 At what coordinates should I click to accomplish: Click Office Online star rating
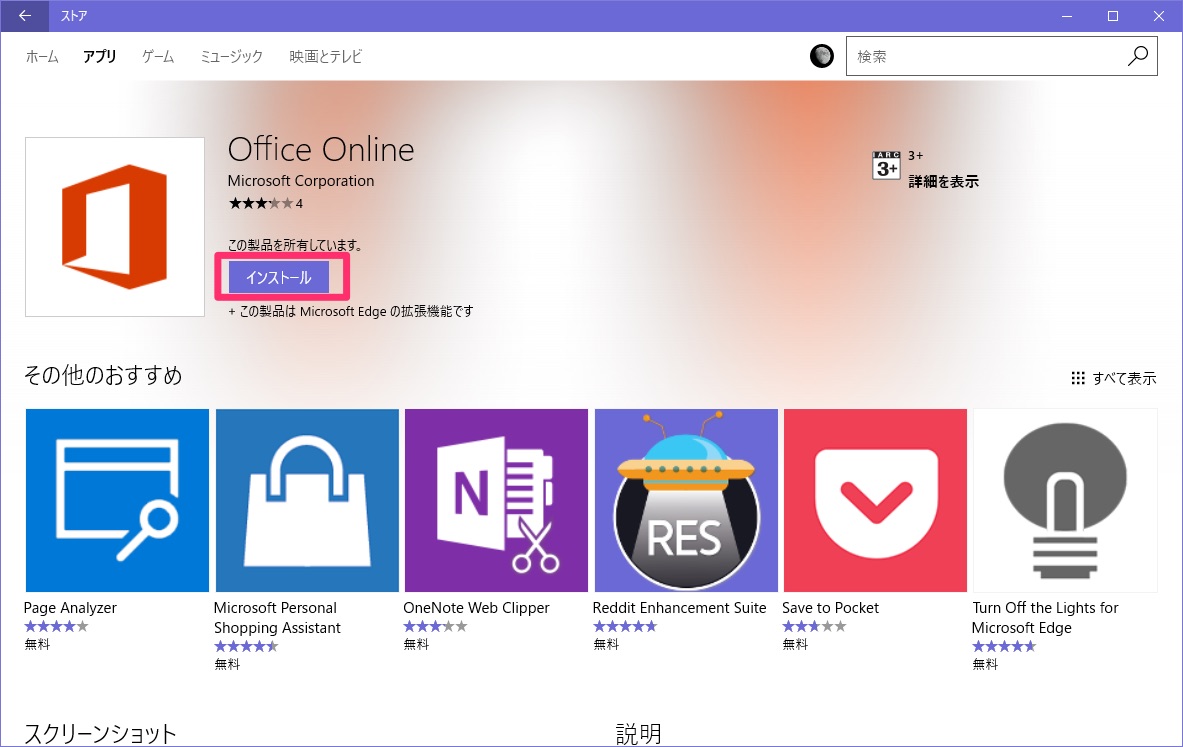point(261,203)
